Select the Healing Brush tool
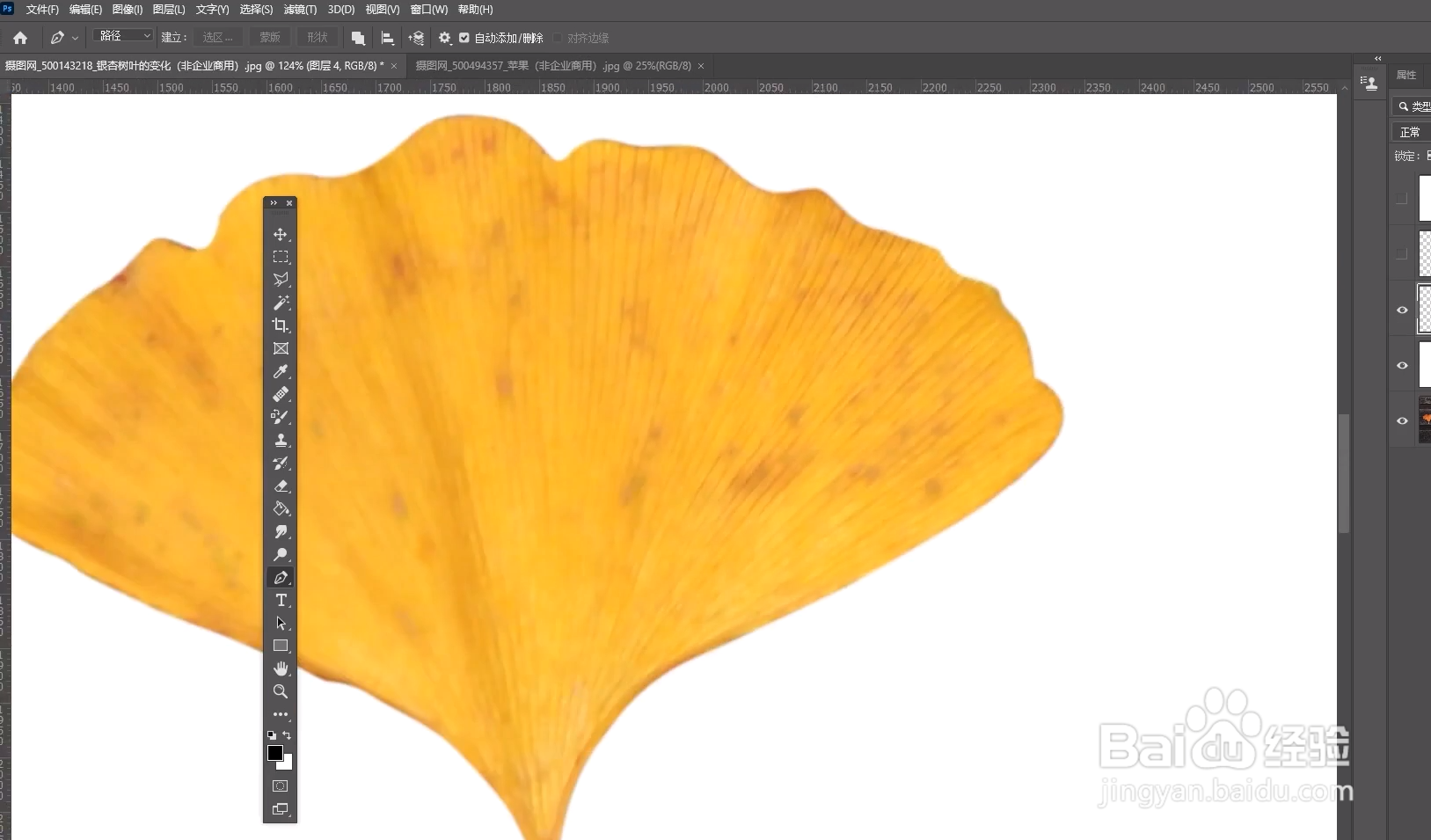 (281, 394)
